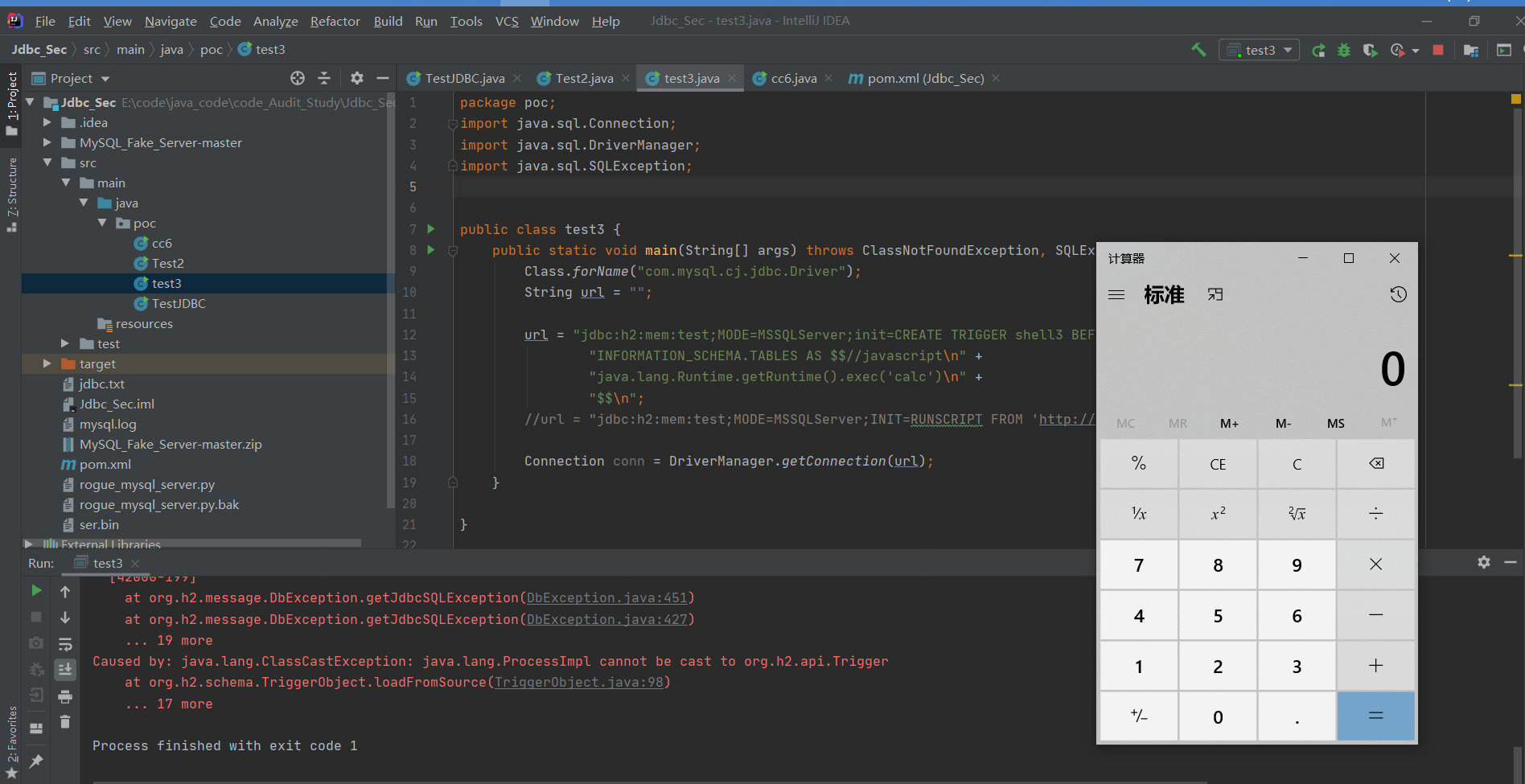1525x784 pixels.
Task: Close the Test2.java tab
Action: pos(627,78)
